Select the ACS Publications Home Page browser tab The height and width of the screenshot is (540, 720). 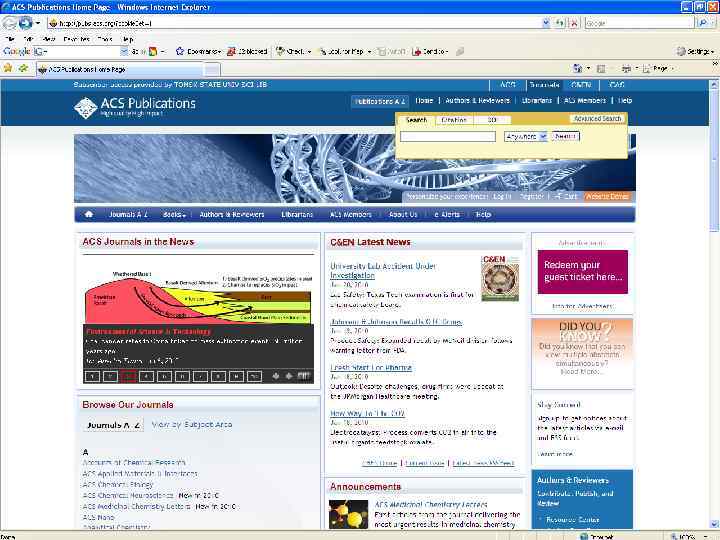click(x=120, y=69)
